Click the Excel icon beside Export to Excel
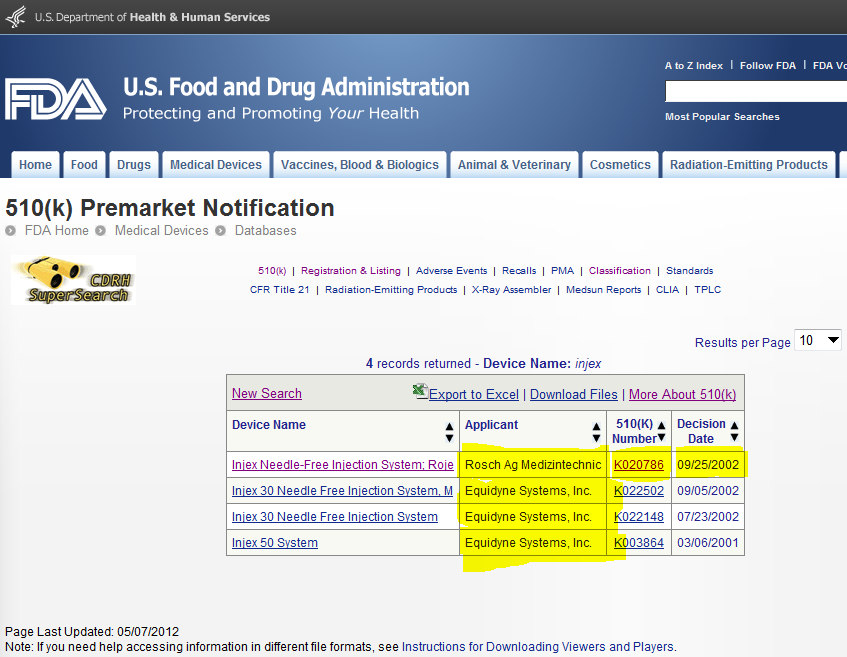This screenshot has height=657, width=847. pos(420,391)
